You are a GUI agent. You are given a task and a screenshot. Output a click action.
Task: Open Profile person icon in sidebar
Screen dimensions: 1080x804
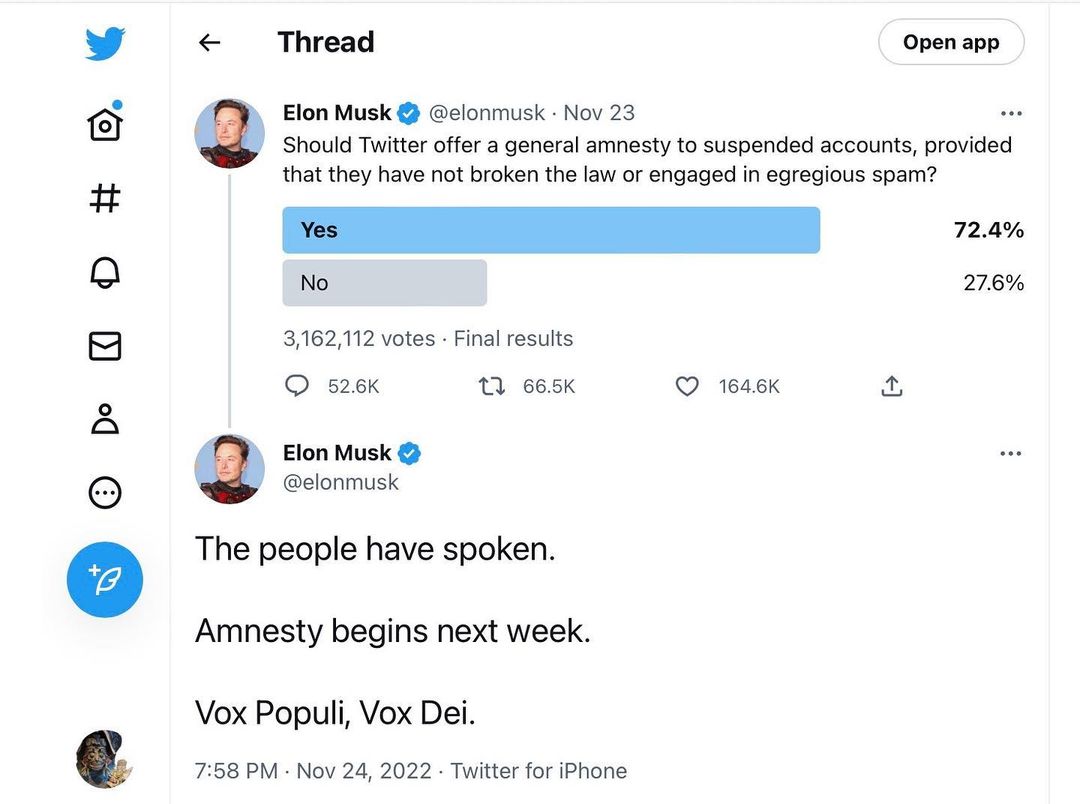tap(105, 419)
